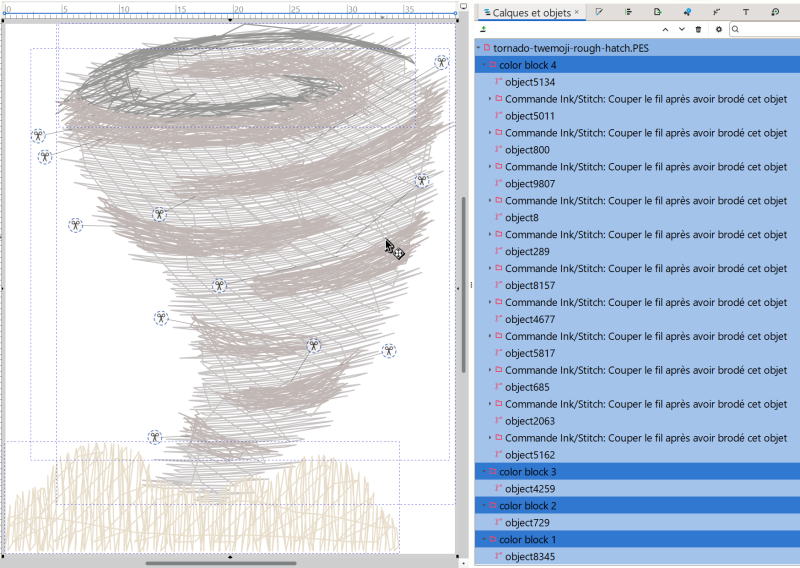Collapse the color block 1 group
800x568 pixels.
coord(484,539)
